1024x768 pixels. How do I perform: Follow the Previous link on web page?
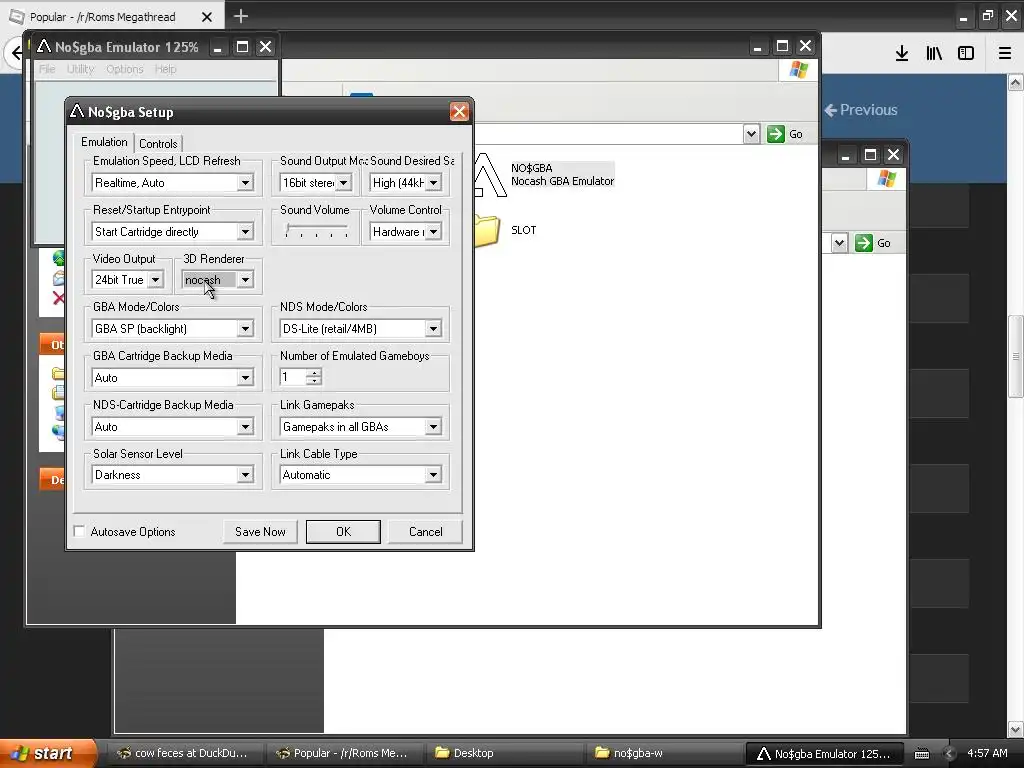[x=861, y=110]
